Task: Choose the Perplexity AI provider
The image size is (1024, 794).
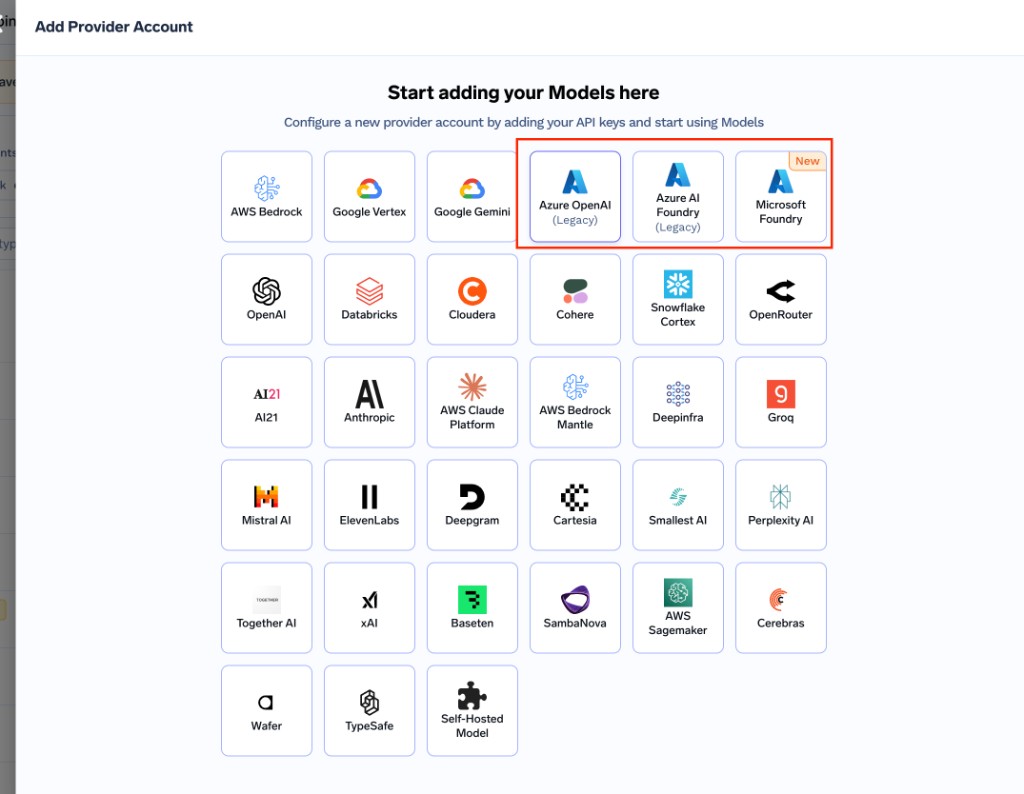Action: tap(780, 505)
